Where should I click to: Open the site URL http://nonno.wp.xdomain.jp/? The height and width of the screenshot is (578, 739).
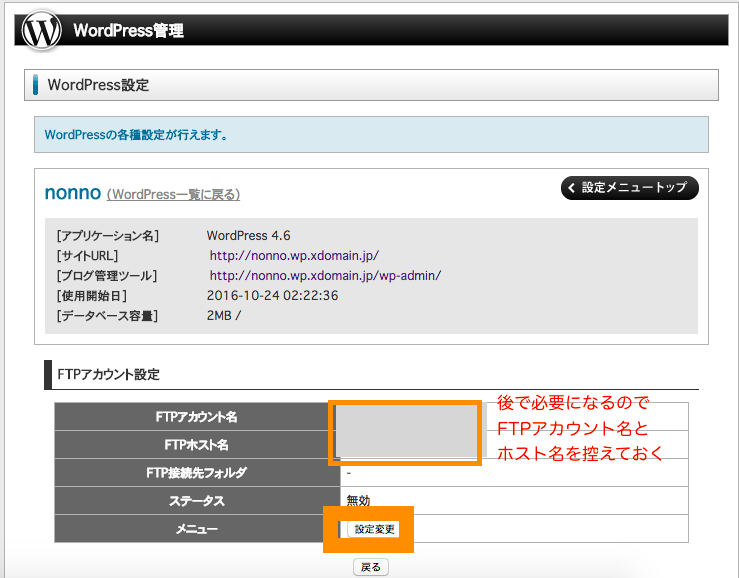coord(294,256)
